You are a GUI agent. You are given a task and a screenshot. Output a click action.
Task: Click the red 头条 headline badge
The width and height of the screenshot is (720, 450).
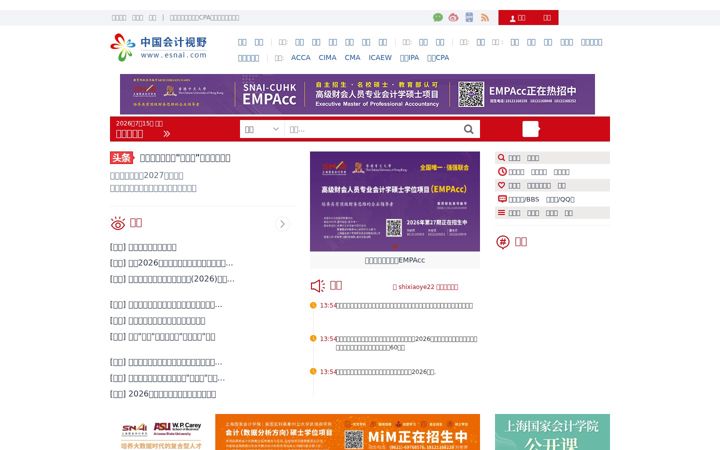pos(121,158)
